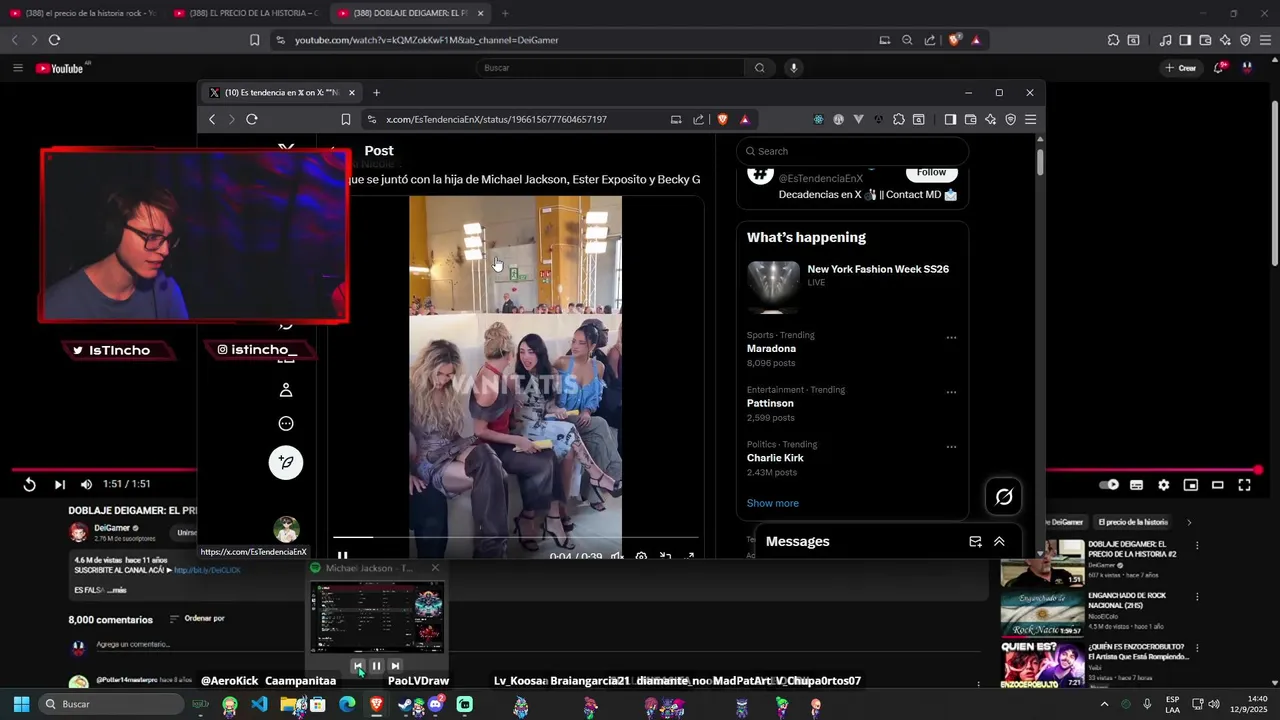Image resolution: width=1280 pixels, height=720 pixels.
Task: Open Brave VPN in X window
Action: coord(1011,119)
